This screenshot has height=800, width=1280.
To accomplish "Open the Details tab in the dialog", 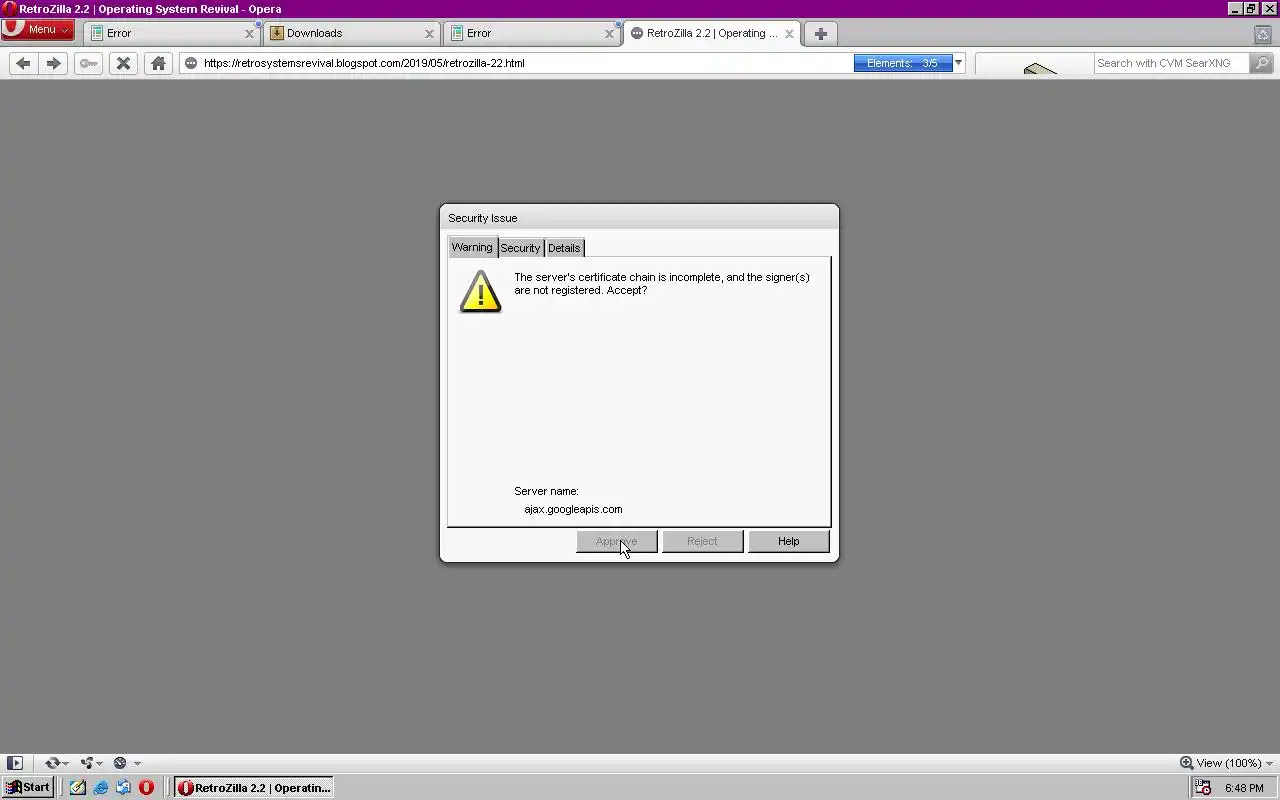I will pos(564,248).
